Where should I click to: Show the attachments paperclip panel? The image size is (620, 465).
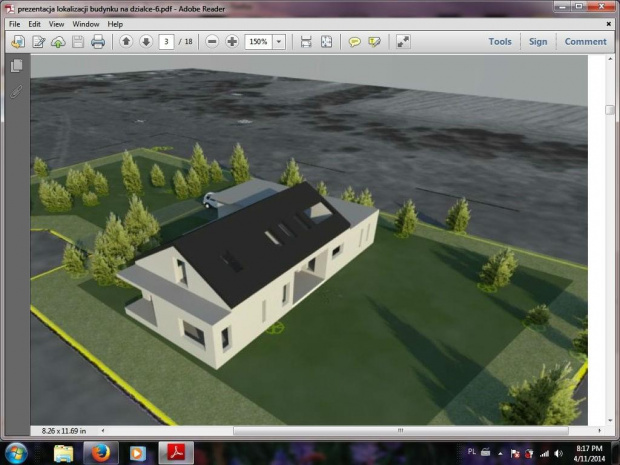point(16,91)
